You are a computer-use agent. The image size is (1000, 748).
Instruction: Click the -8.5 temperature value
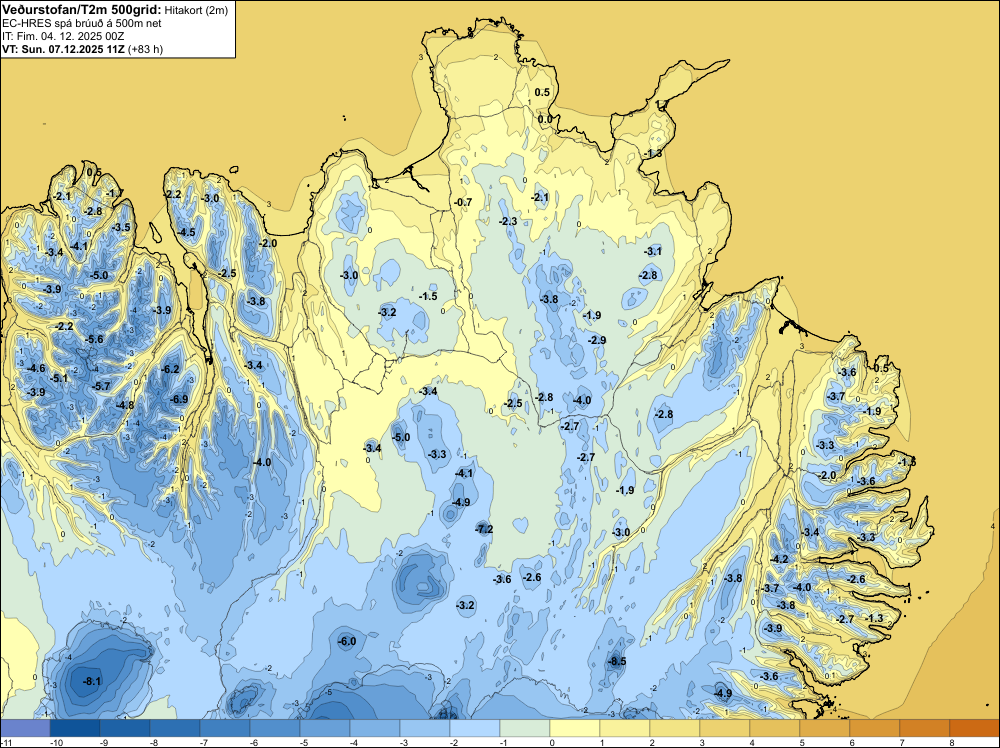tap(617, 662)
